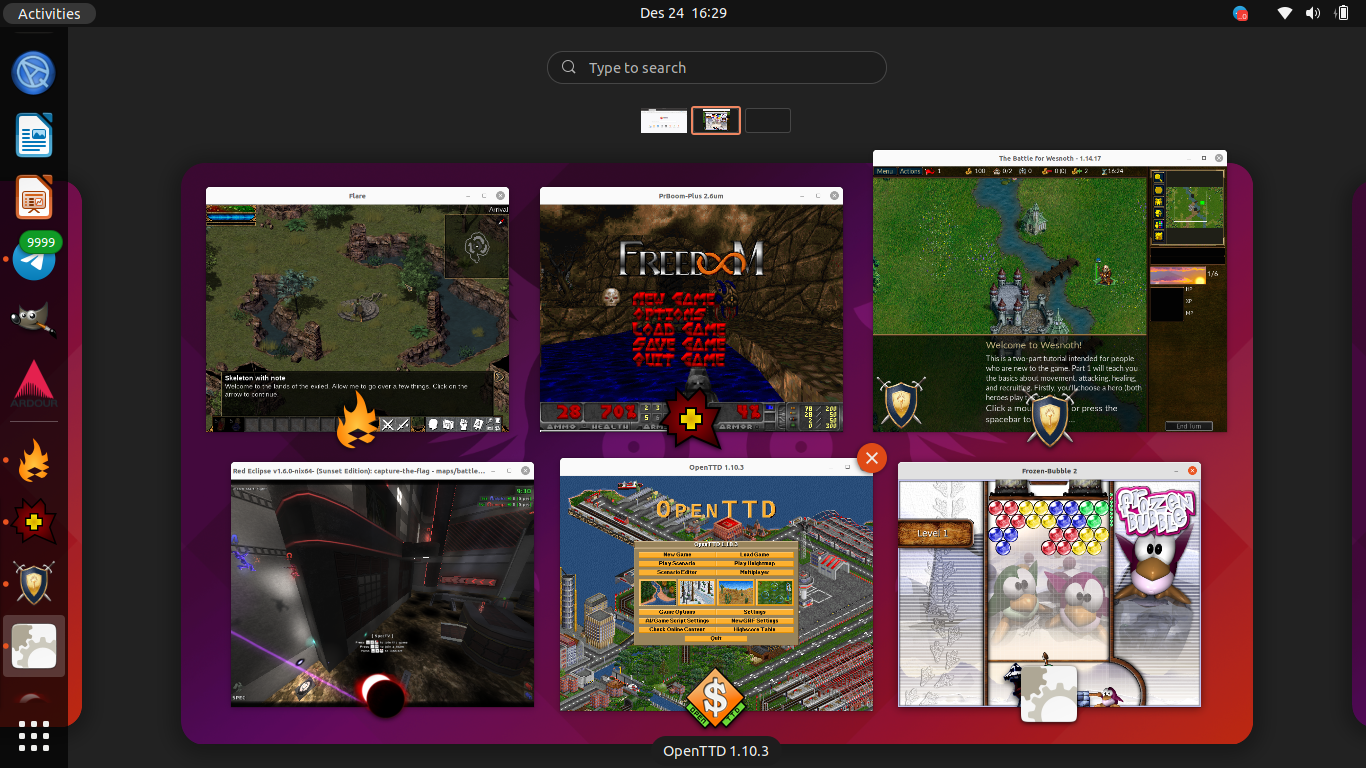1366x768 pixels.
Task: Open the blue circular app at the dock's top
Action: pyautogui.click(x=34, y=73)
